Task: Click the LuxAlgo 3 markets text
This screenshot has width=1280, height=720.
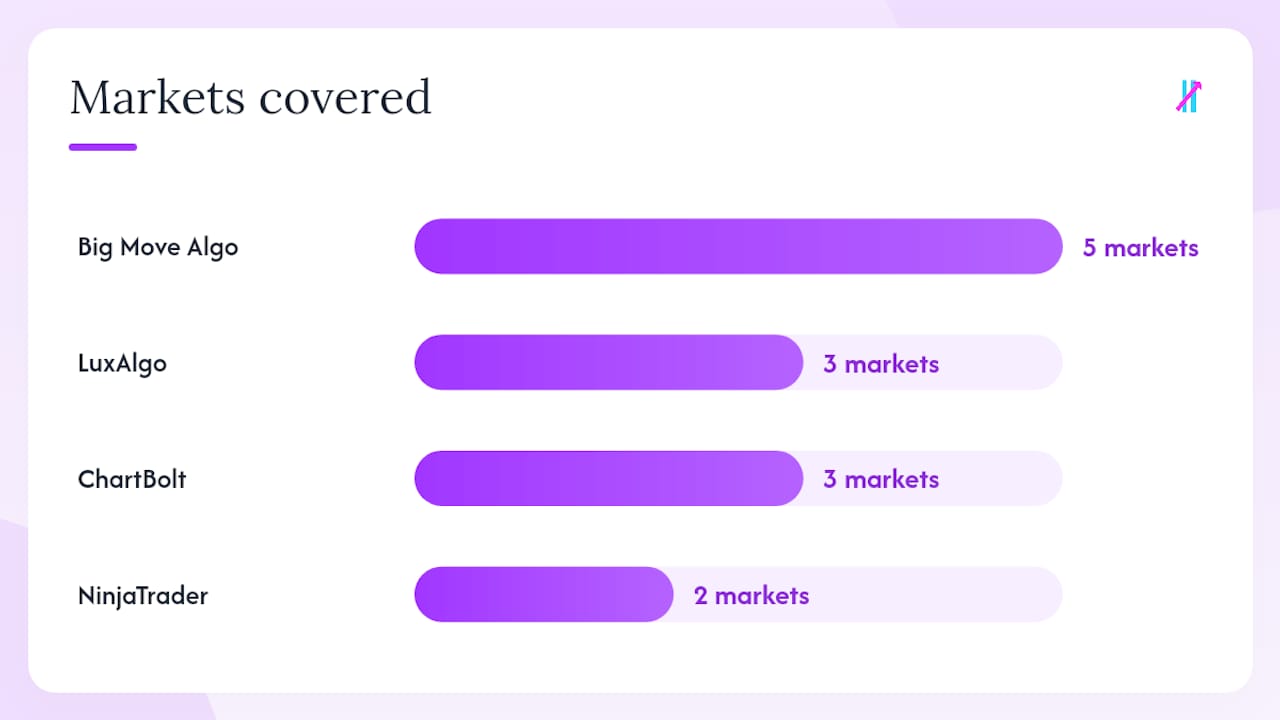Action: point(881,364)
